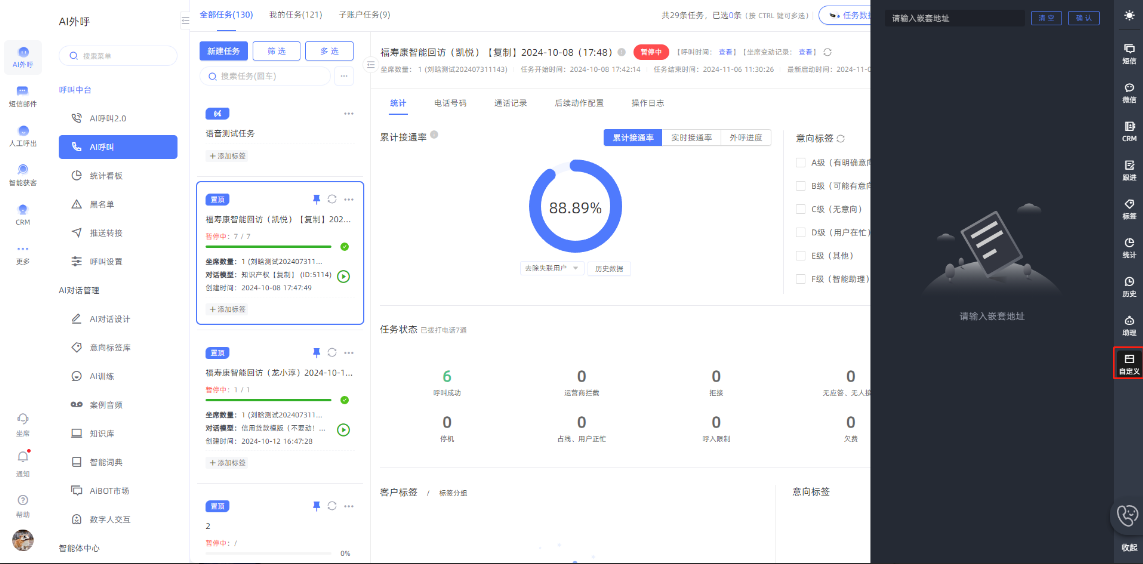
Task: Click the 新建任务 button
Action: [x=223, y=50]
